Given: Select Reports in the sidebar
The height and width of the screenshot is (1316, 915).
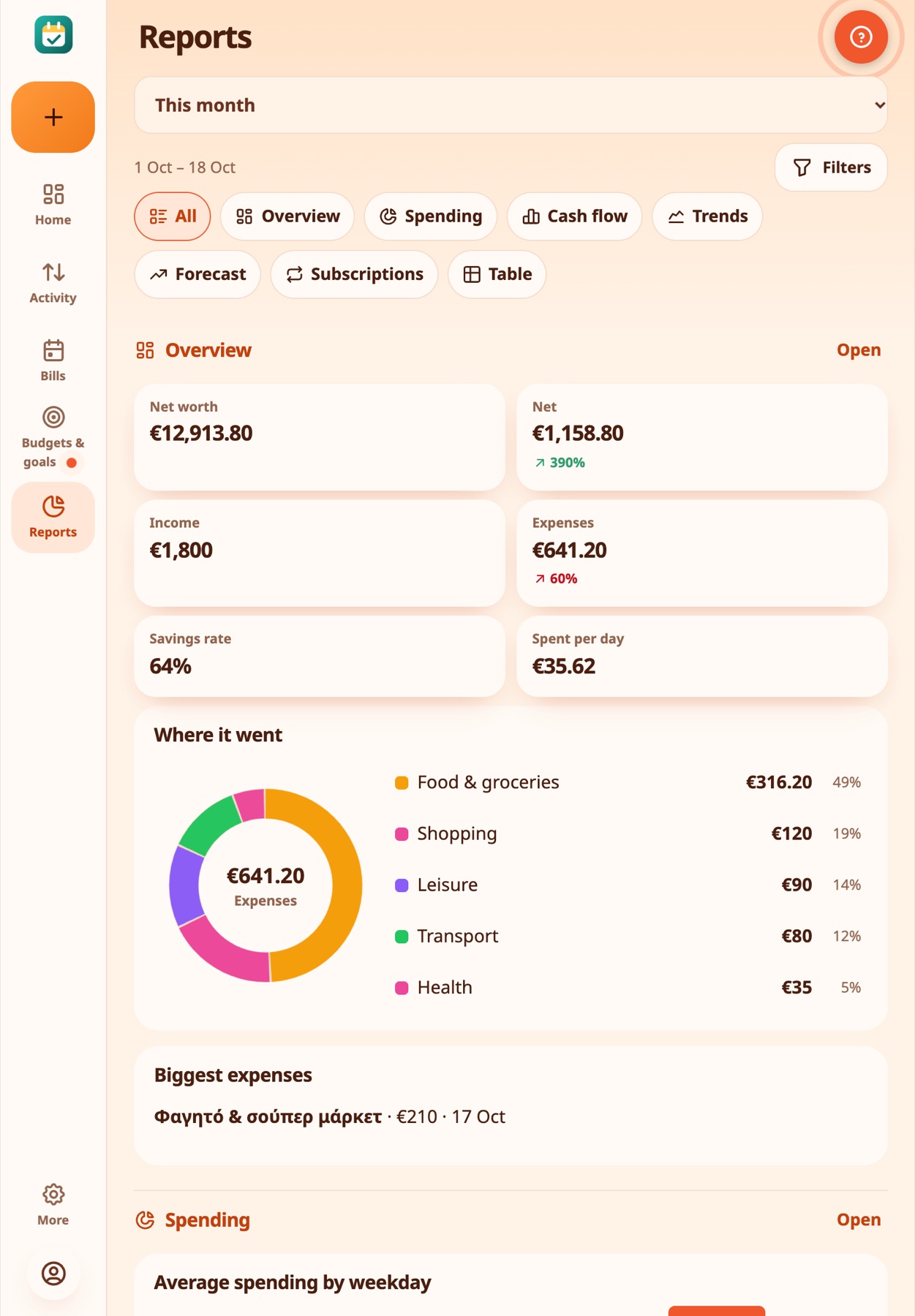Looking at the screenshot, I should pyautogui.click(x=53, y=517).
